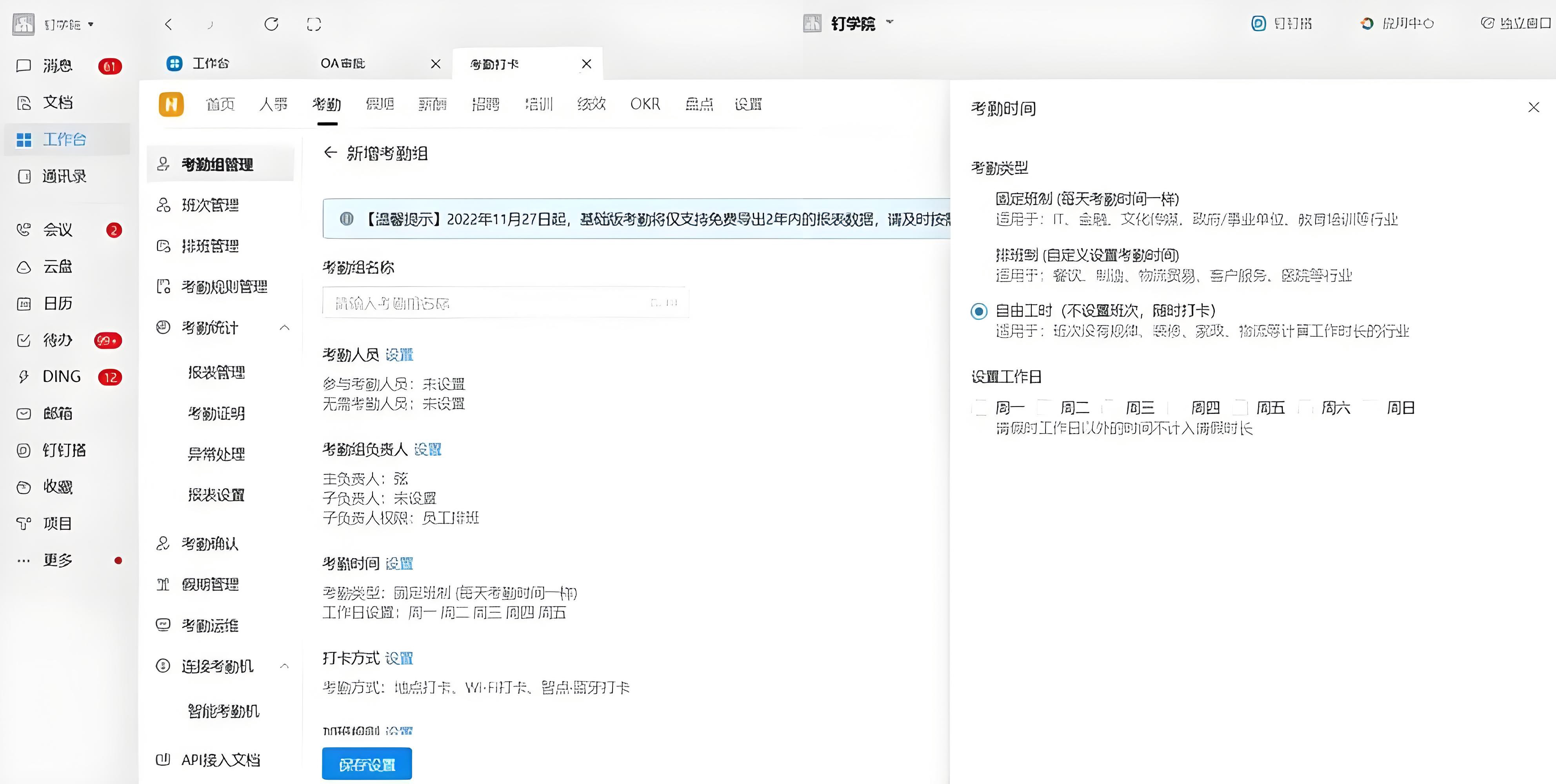1556x784 pixels.
Task: Open OKR in the top navigation
Action: point(645,104)
